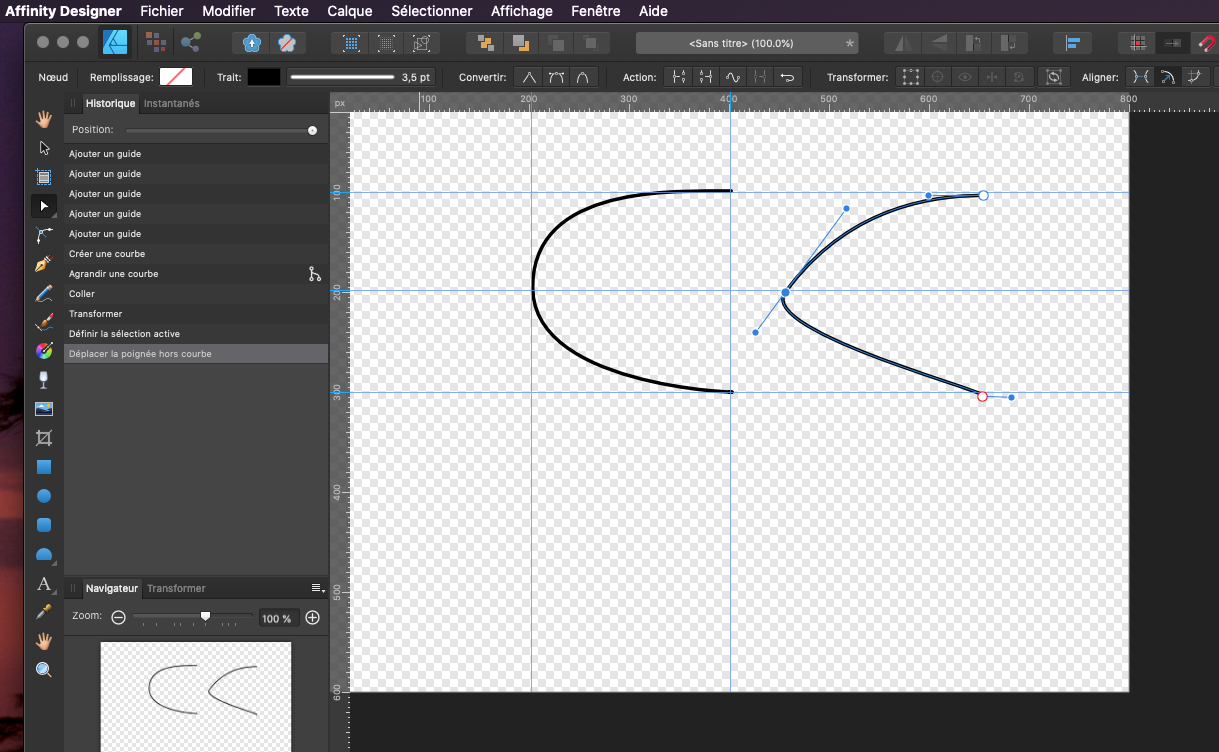Click the document title Sans titre field
This screenshot has height=752, width=1219.
tap(747, 43)
